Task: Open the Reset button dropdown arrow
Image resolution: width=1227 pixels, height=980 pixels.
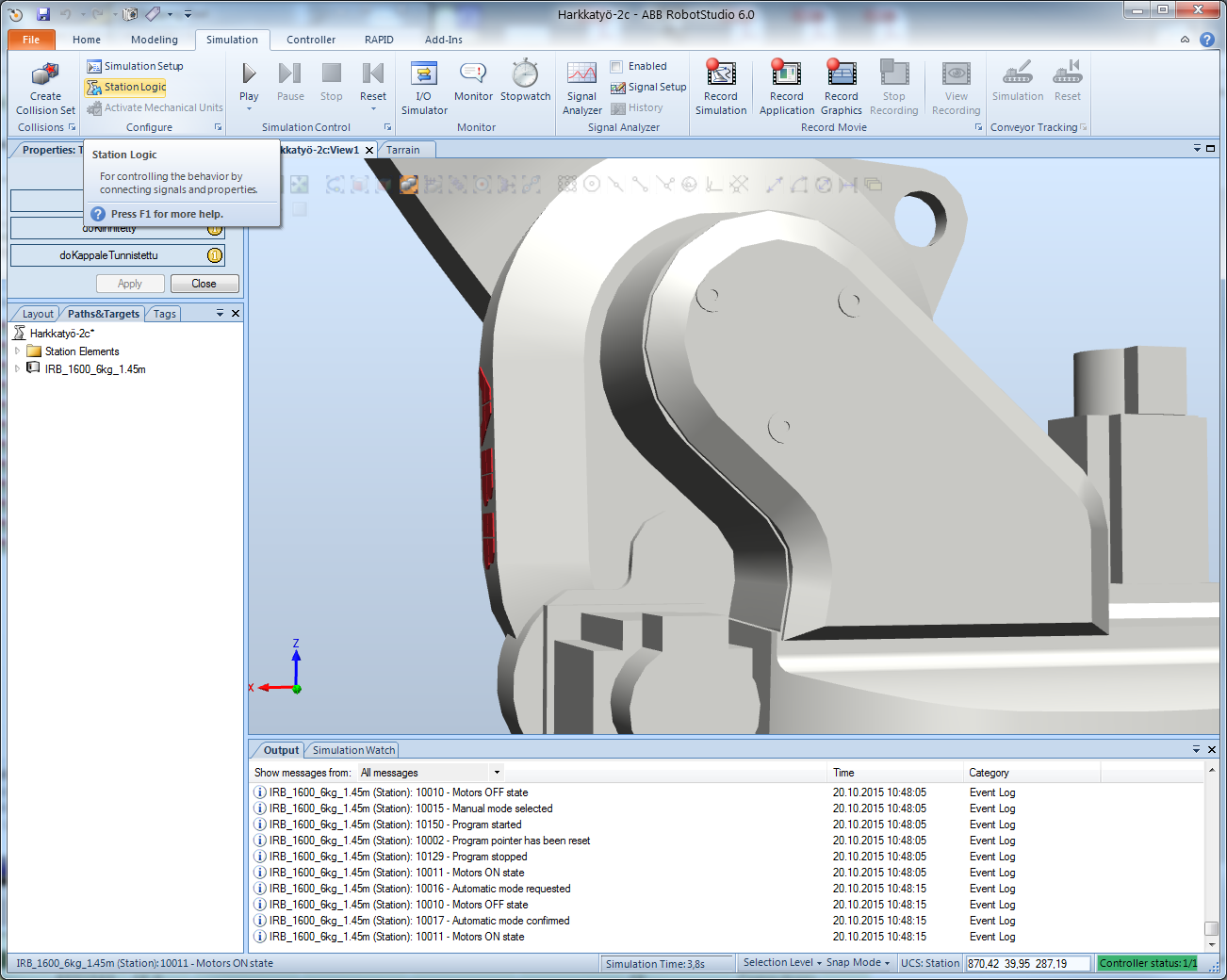Action: (373, 108)
